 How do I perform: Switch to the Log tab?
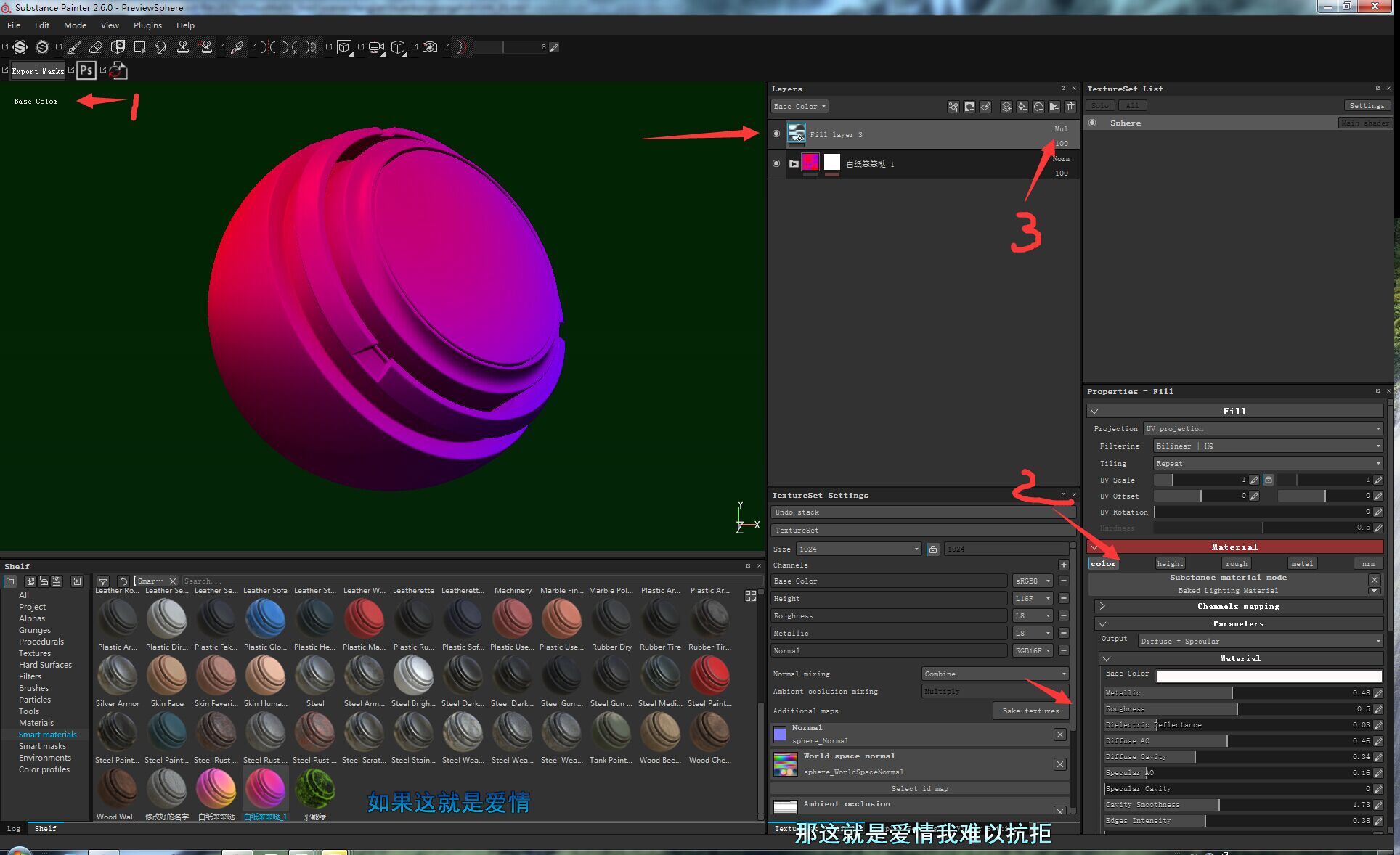(14, 828)
